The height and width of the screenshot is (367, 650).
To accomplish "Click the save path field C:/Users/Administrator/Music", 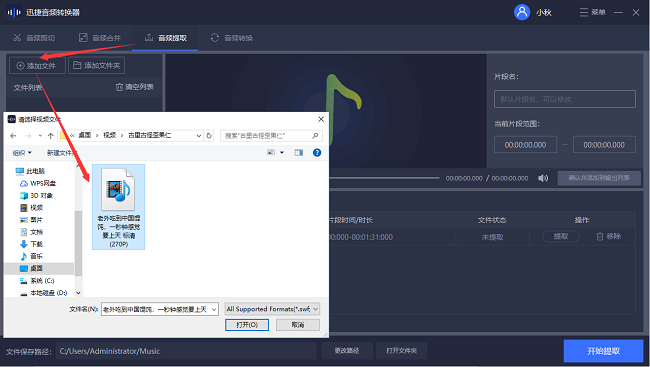I will pyautogui.click(x=186, y=351).
